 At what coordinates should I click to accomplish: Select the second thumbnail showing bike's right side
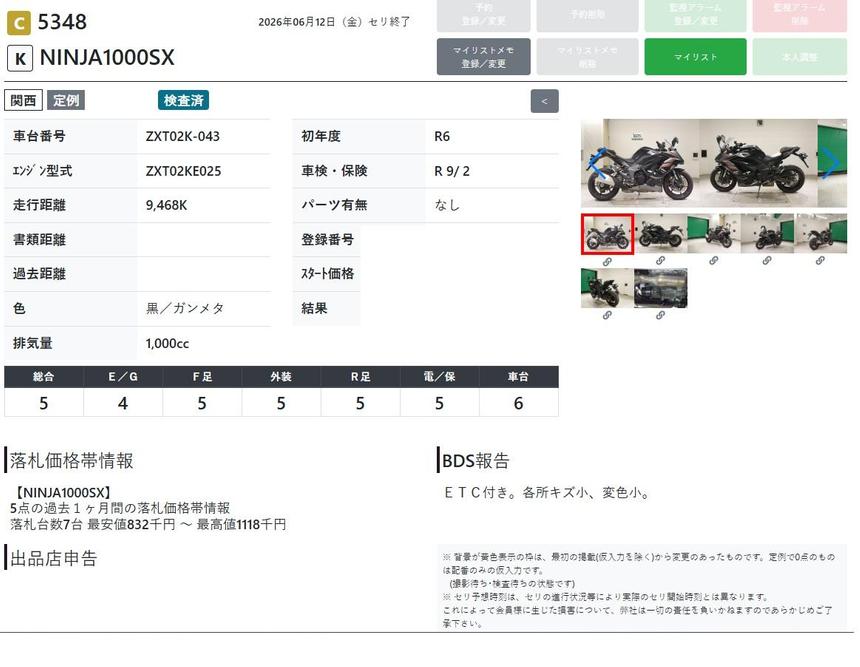(x=661, y=234)
